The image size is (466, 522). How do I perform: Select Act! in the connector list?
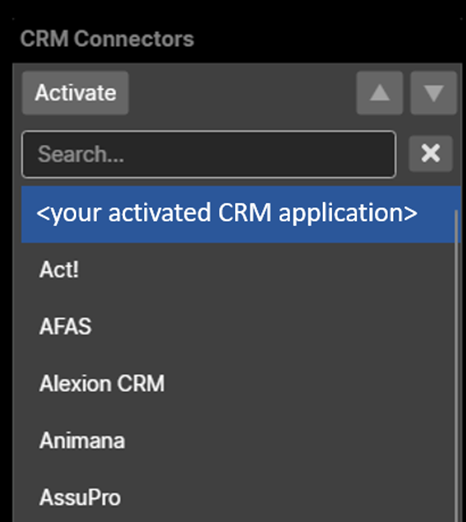[x=238, y=270]
